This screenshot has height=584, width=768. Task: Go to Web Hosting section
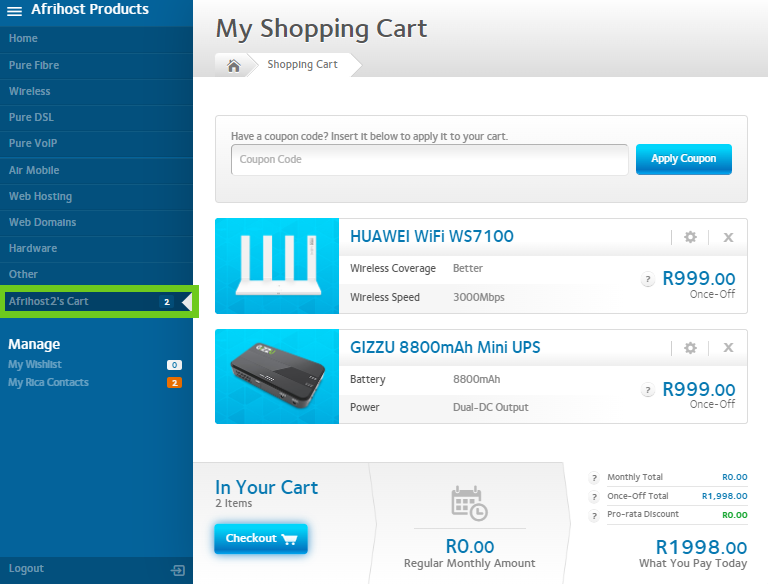(40, 196)
